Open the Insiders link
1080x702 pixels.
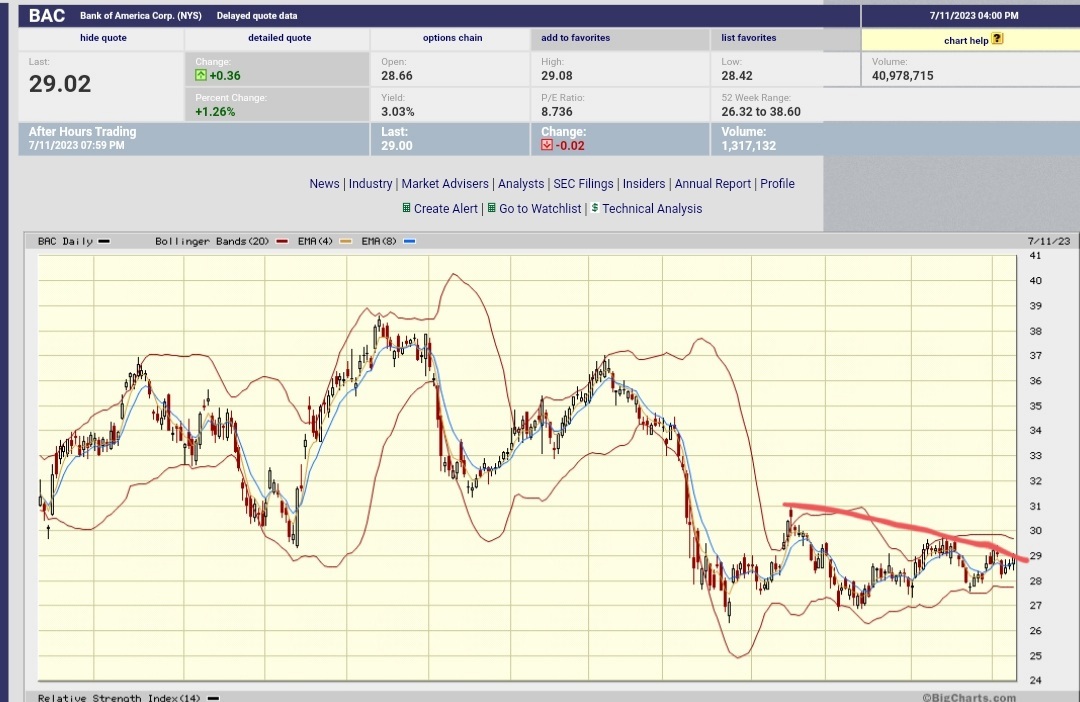coord(644,184)
